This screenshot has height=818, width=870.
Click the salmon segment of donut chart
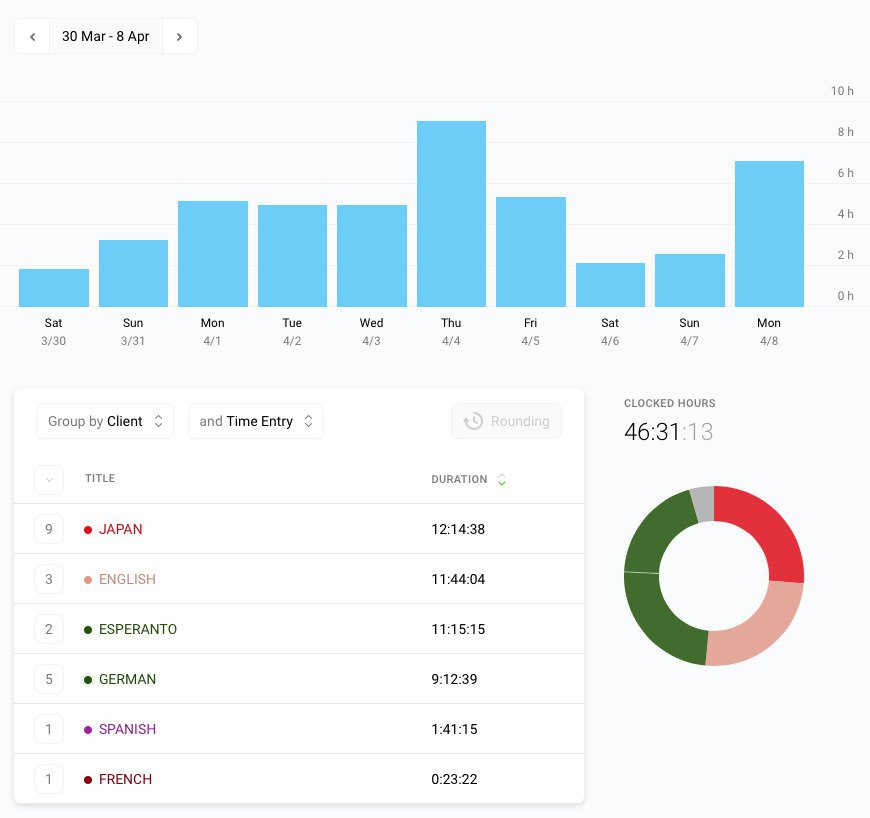762,630
